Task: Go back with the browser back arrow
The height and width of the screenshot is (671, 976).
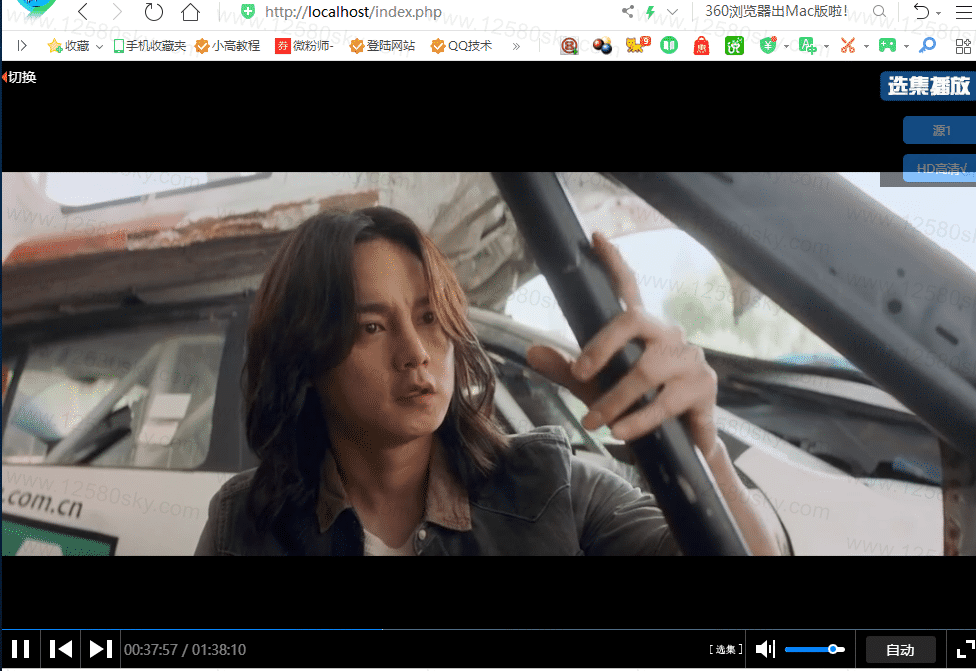Action: 83,11
